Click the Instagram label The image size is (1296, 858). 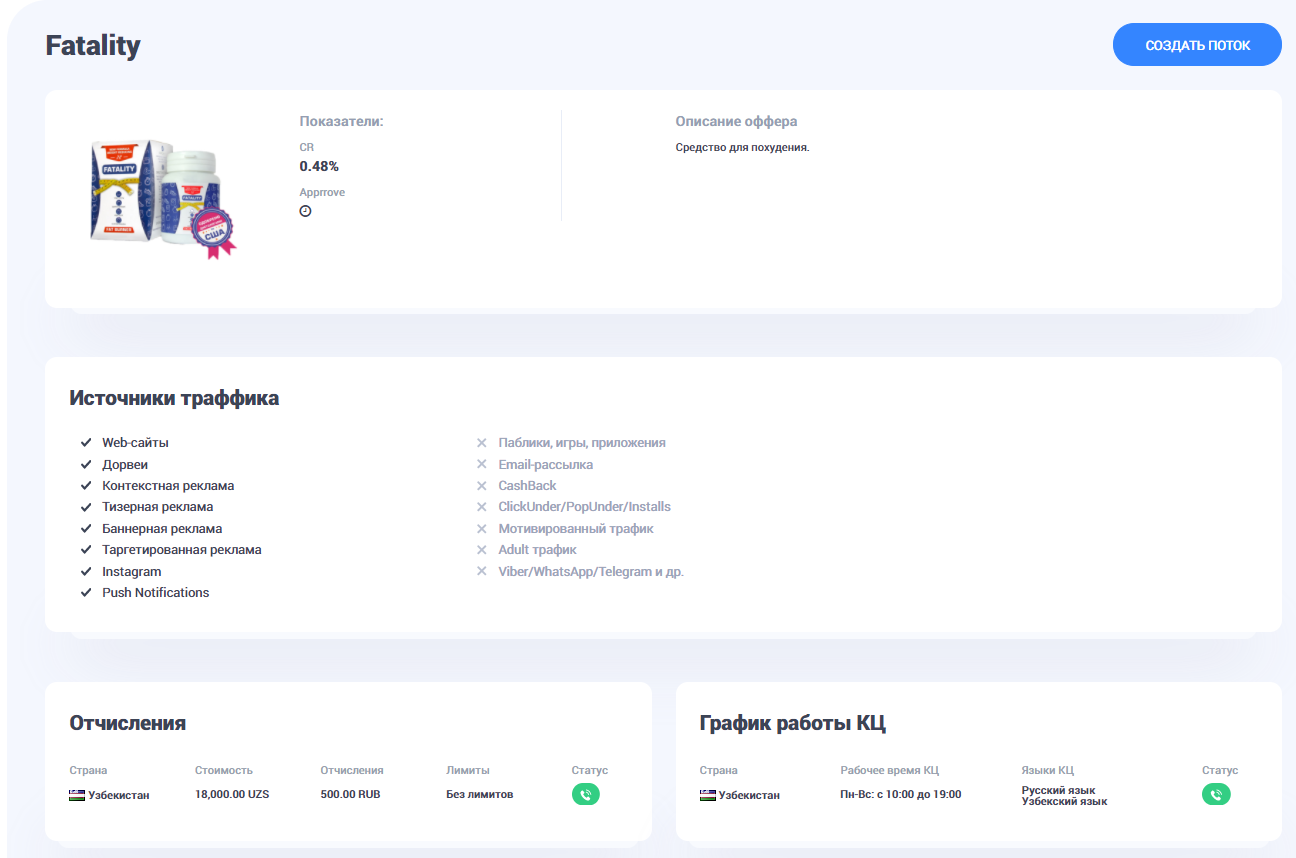click(x=131, y=572)
